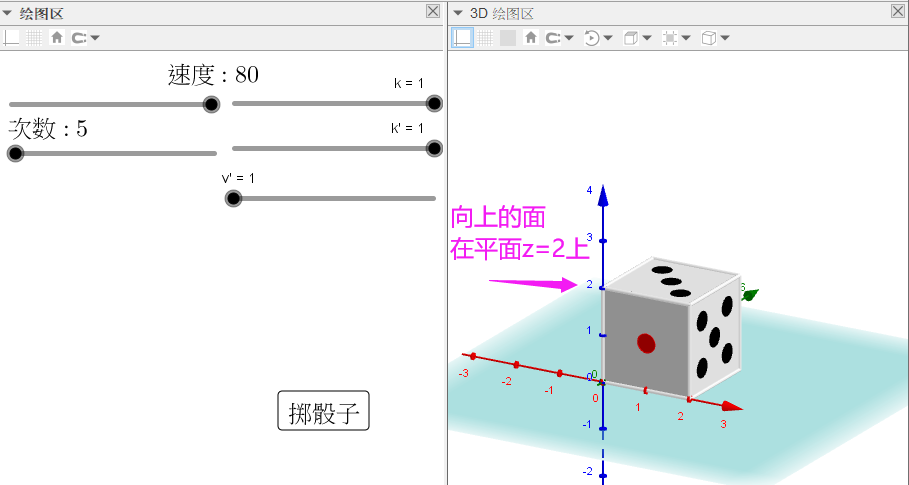Toggle axes display in 3D 绘图区 toolbar

pyautogui.click(x=462, y=38)
